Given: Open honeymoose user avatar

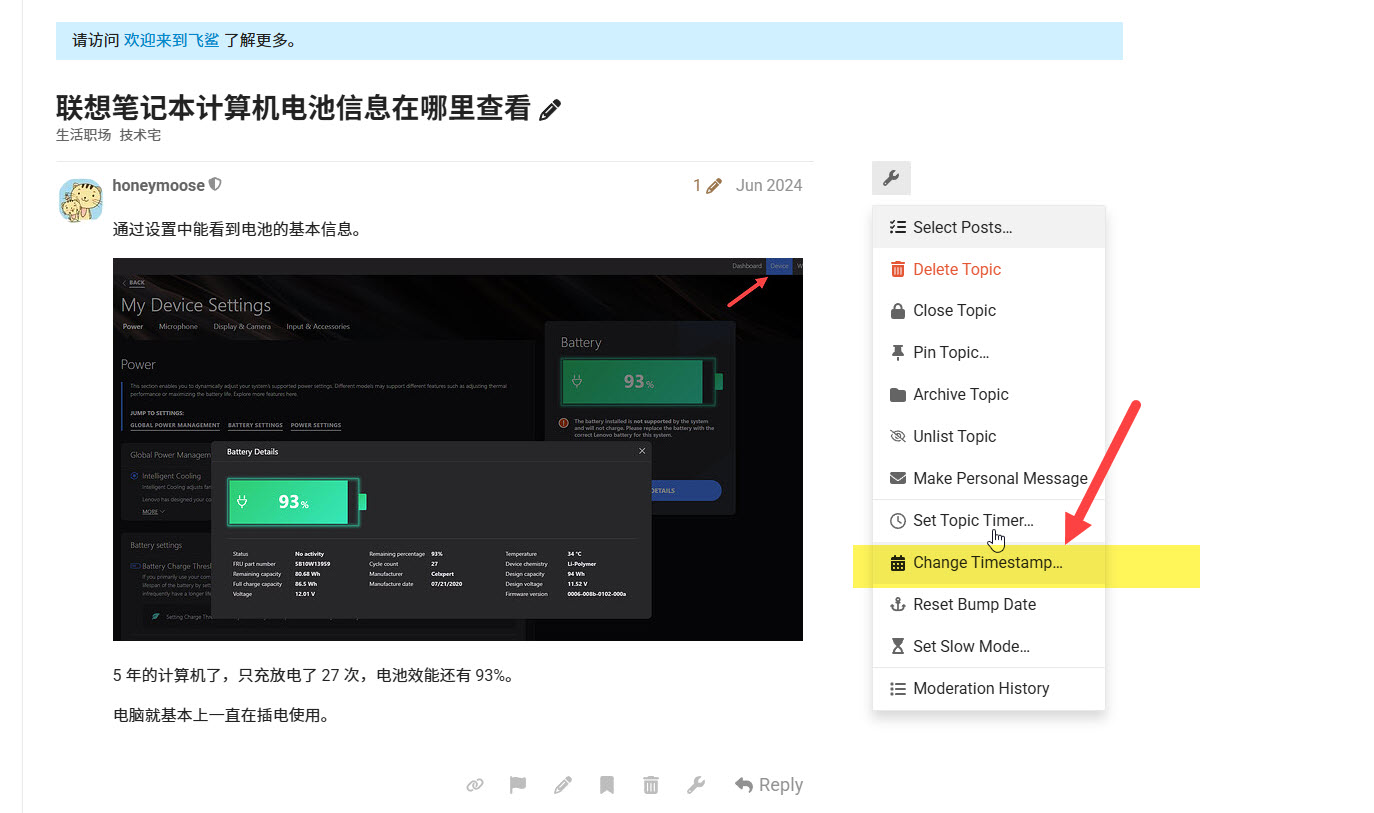Looking at the screenshot, I should (x=80, y=200).
